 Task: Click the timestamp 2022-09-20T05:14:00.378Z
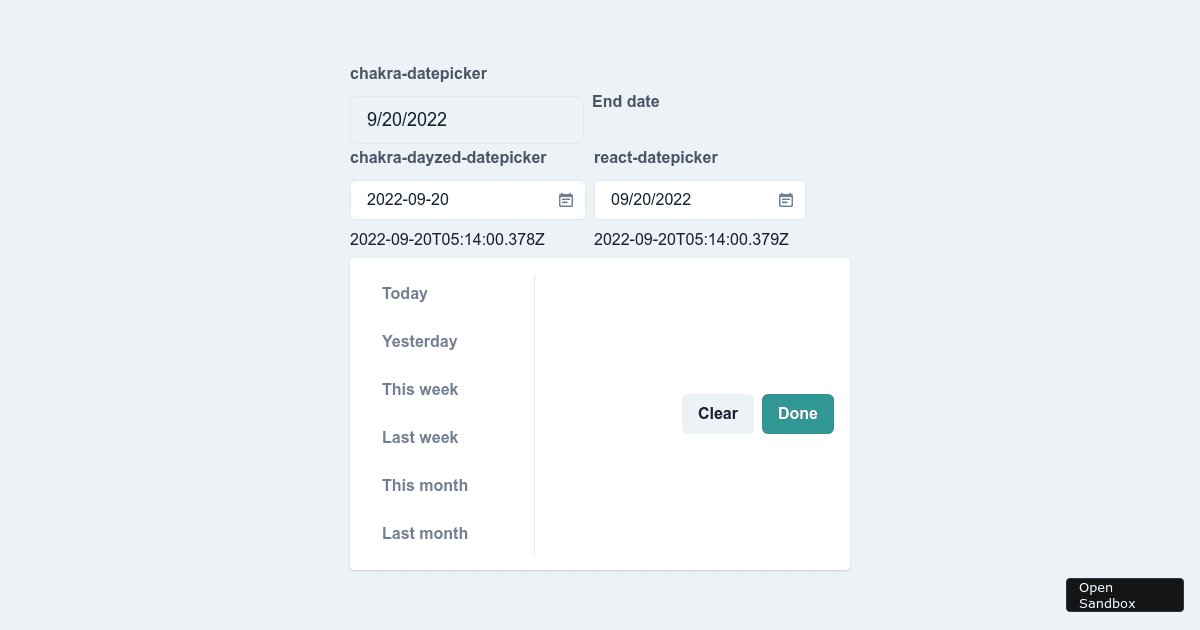click(447, 239)
